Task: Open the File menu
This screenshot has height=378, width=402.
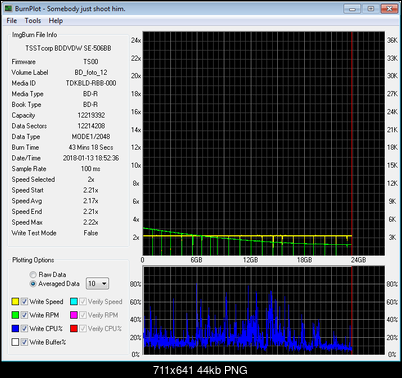Action: tap(12, 21)
